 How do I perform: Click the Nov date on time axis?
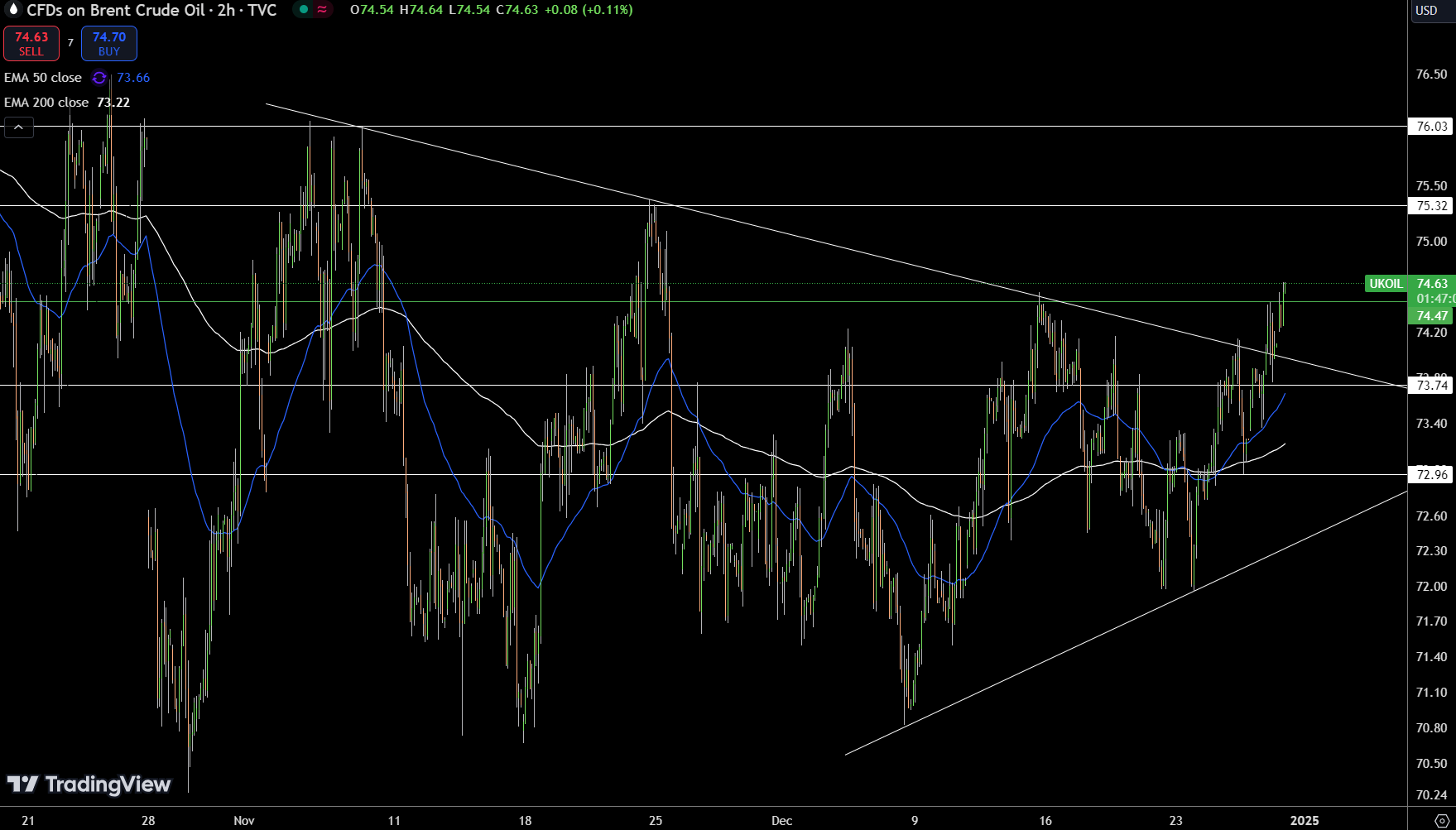pos(244,821)
